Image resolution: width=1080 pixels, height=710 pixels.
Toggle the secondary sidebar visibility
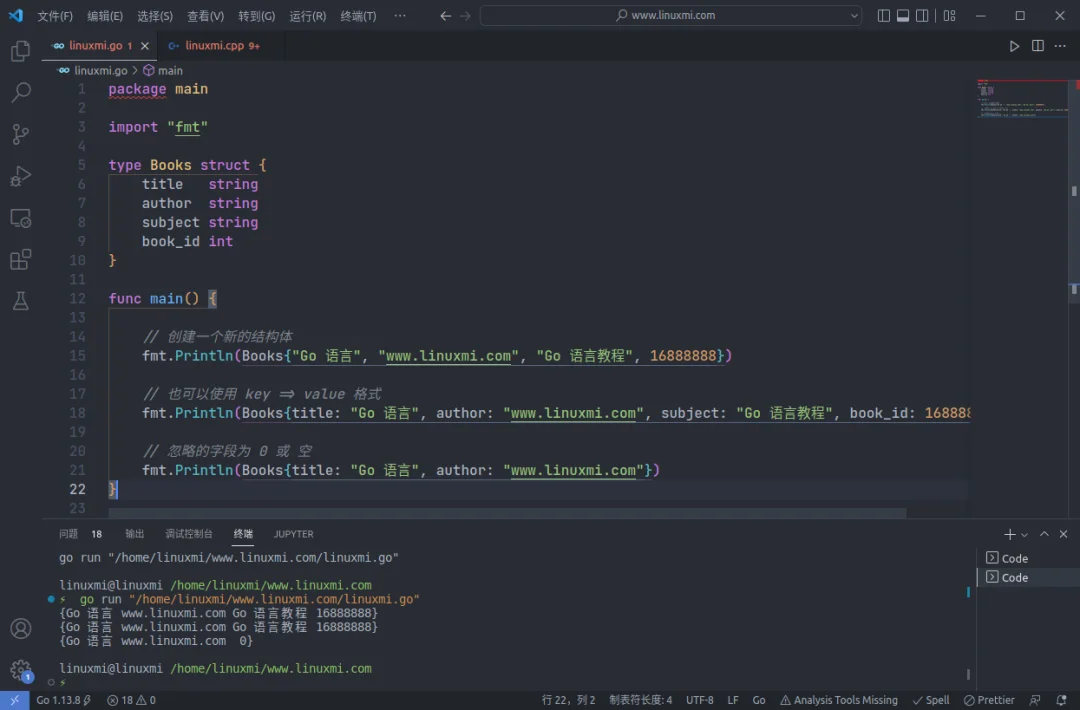pos(922,16)
